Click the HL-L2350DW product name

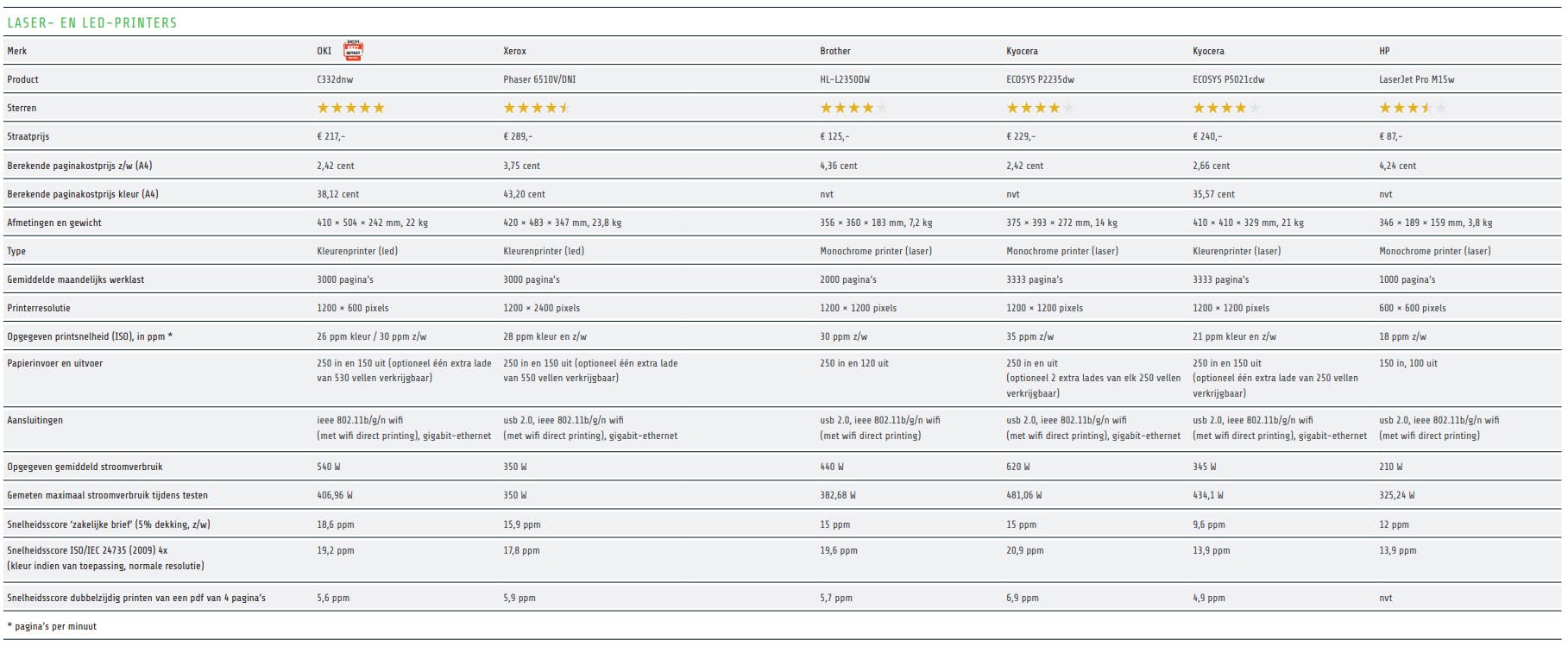pos(845,79)
